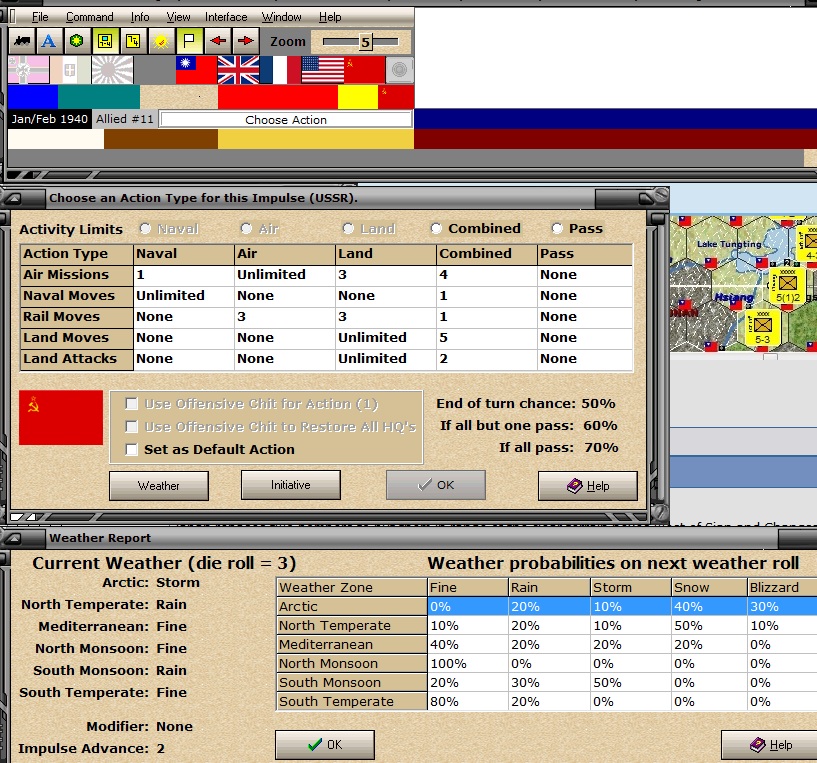817x763 pixels.
Task: Open the Interface menu
Action: point(226,17)
